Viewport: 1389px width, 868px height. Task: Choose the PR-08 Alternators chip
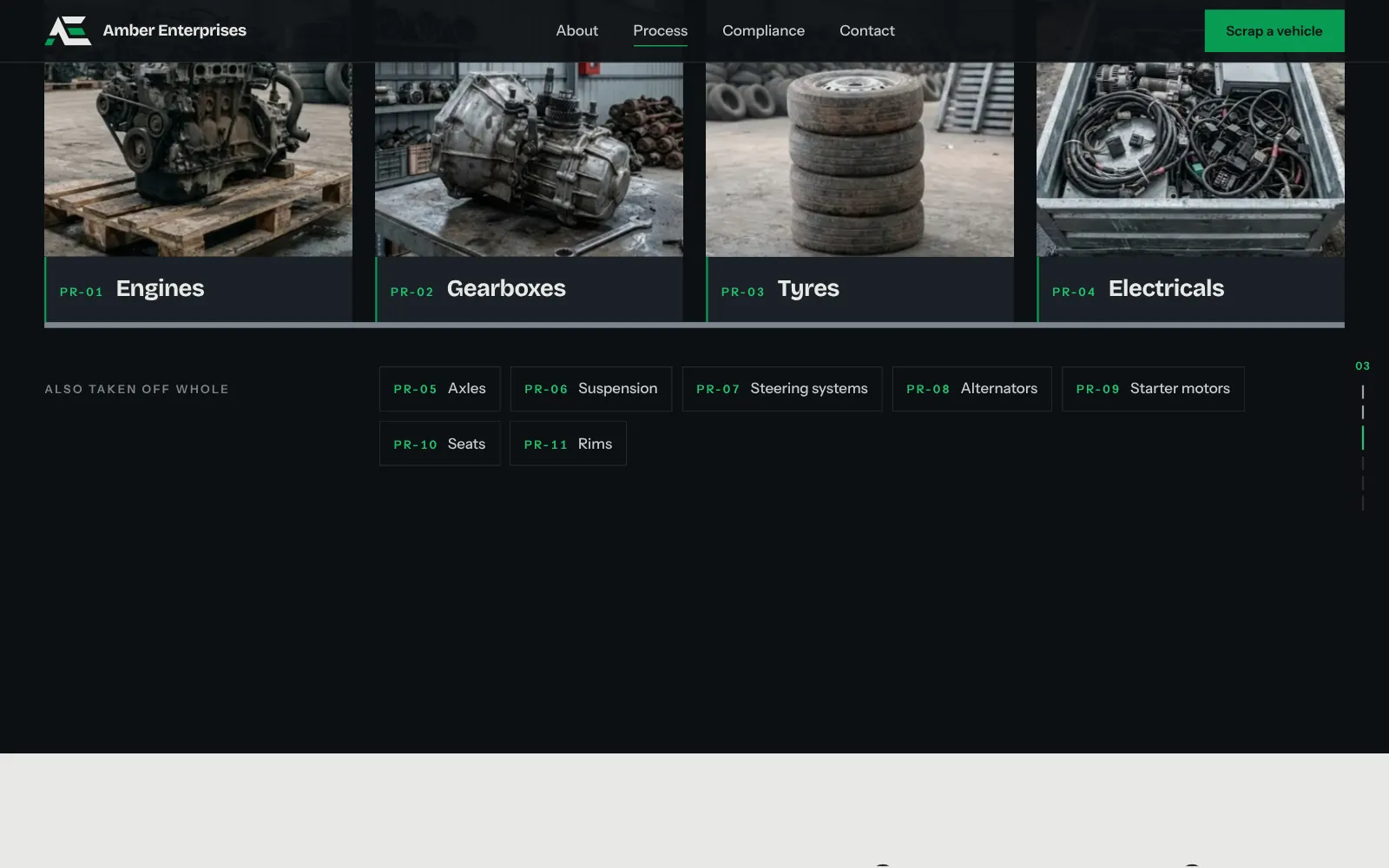971,389
